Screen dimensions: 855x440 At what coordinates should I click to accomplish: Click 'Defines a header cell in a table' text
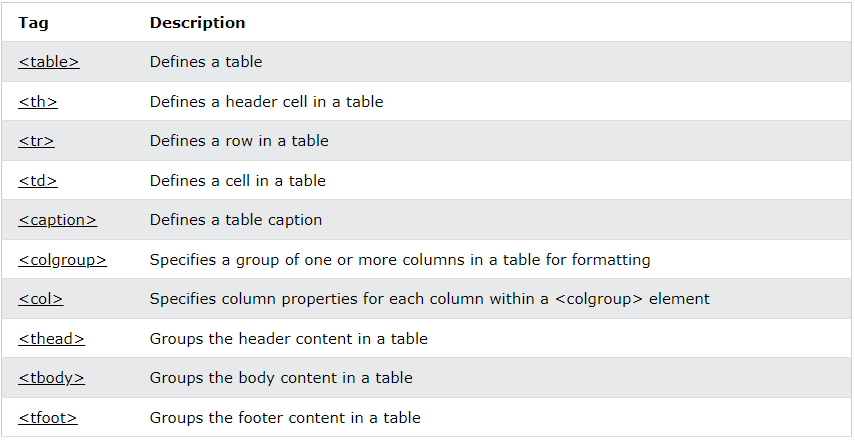click(x=267, y=101)
